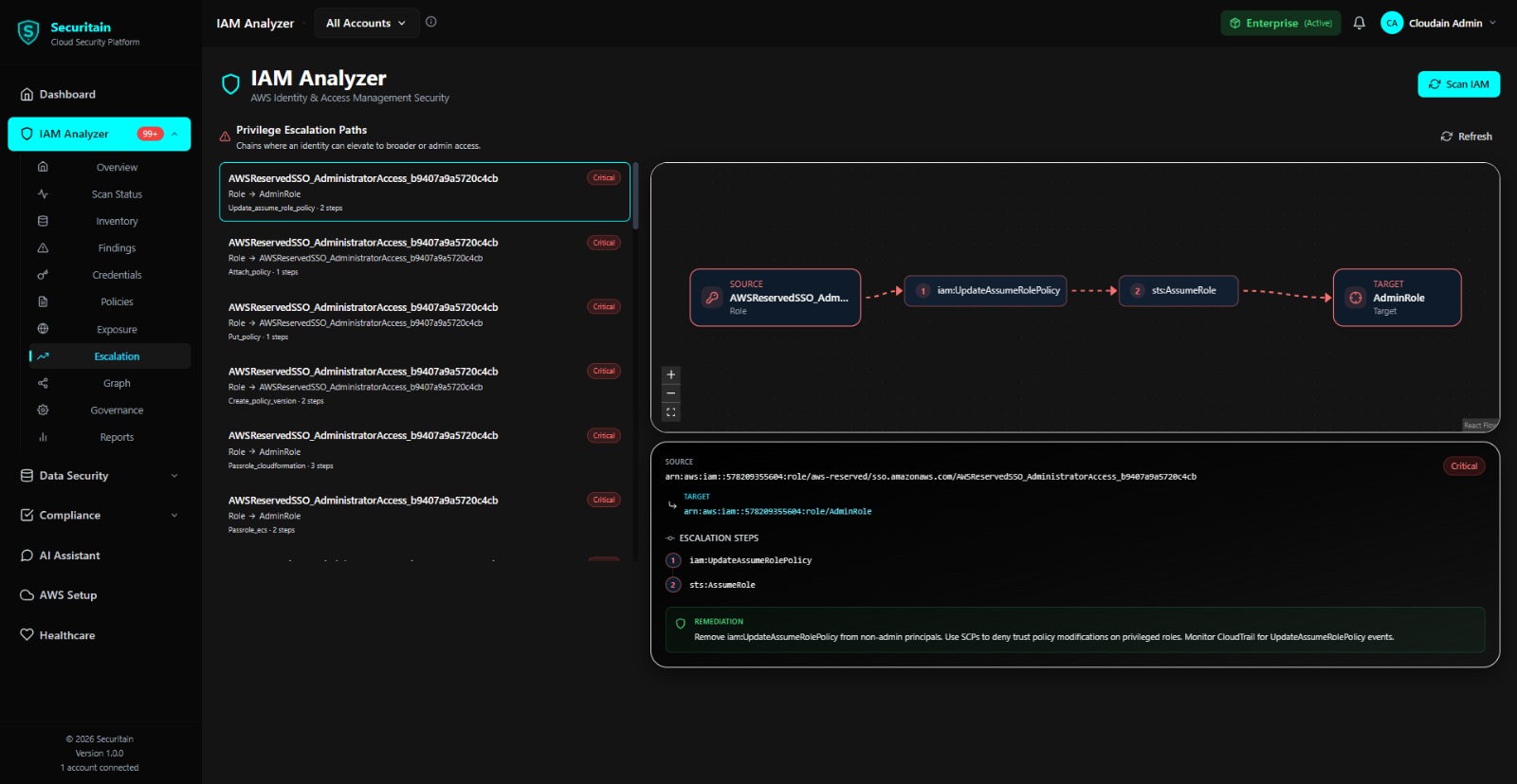Click the Compliance checkmark icon

[x=27, y=516]
